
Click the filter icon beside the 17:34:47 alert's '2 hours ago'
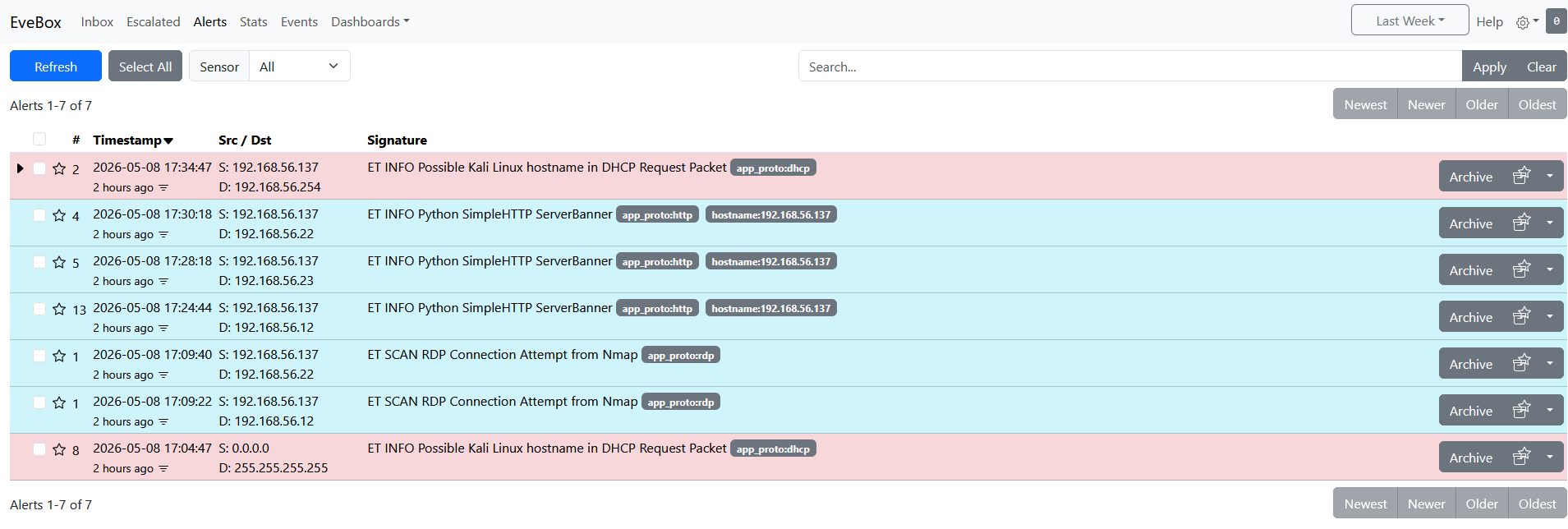(163, 188)
